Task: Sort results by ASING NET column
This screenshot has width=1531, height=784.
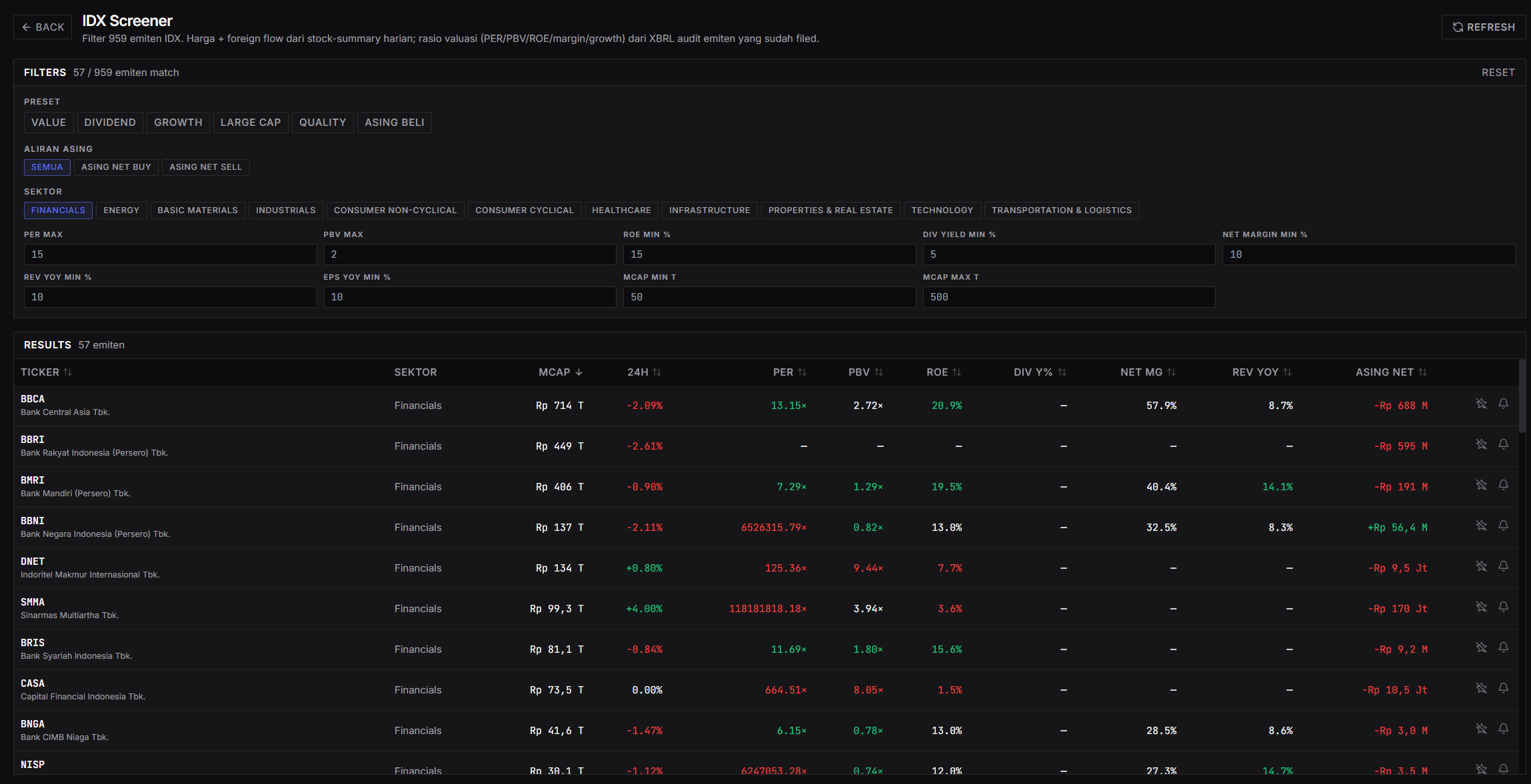Action: click(x=1391, y=372)
